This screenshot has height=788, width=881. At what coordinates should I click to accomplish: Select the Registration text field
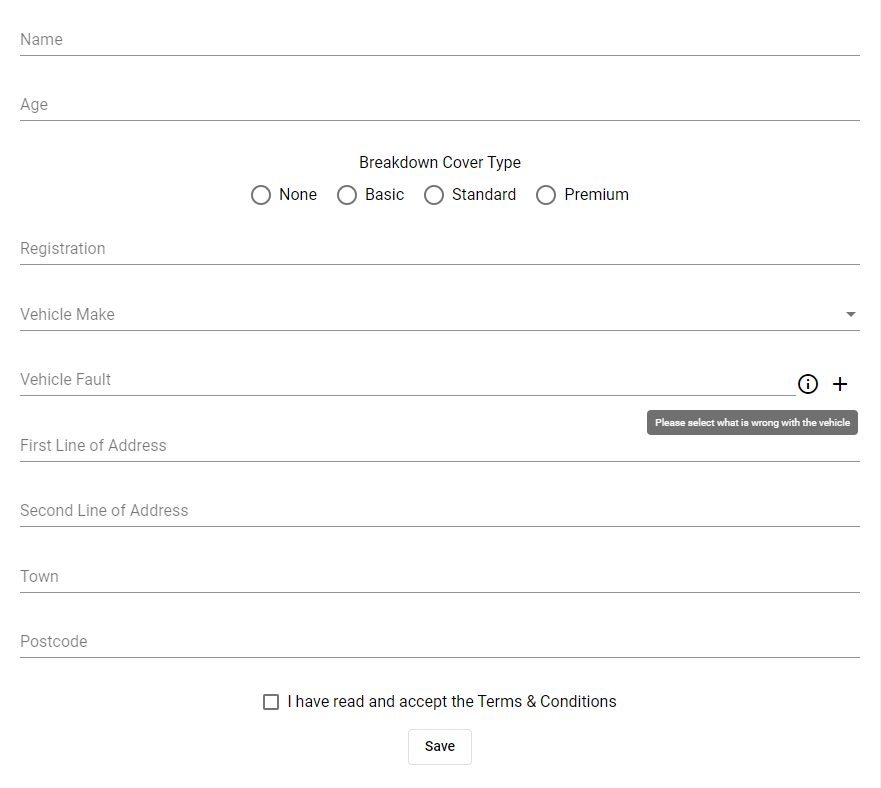click(x=440, y=248)
